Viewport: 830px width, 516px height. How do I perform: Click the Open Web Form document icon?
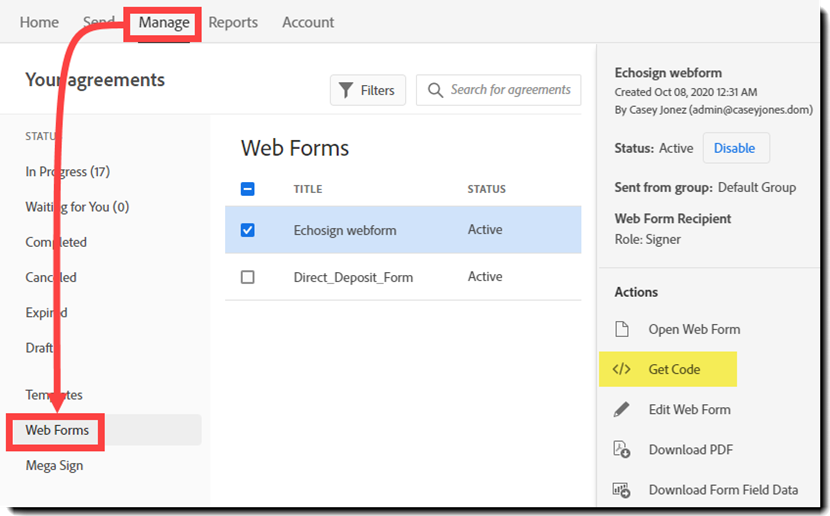tap(621, 329)
